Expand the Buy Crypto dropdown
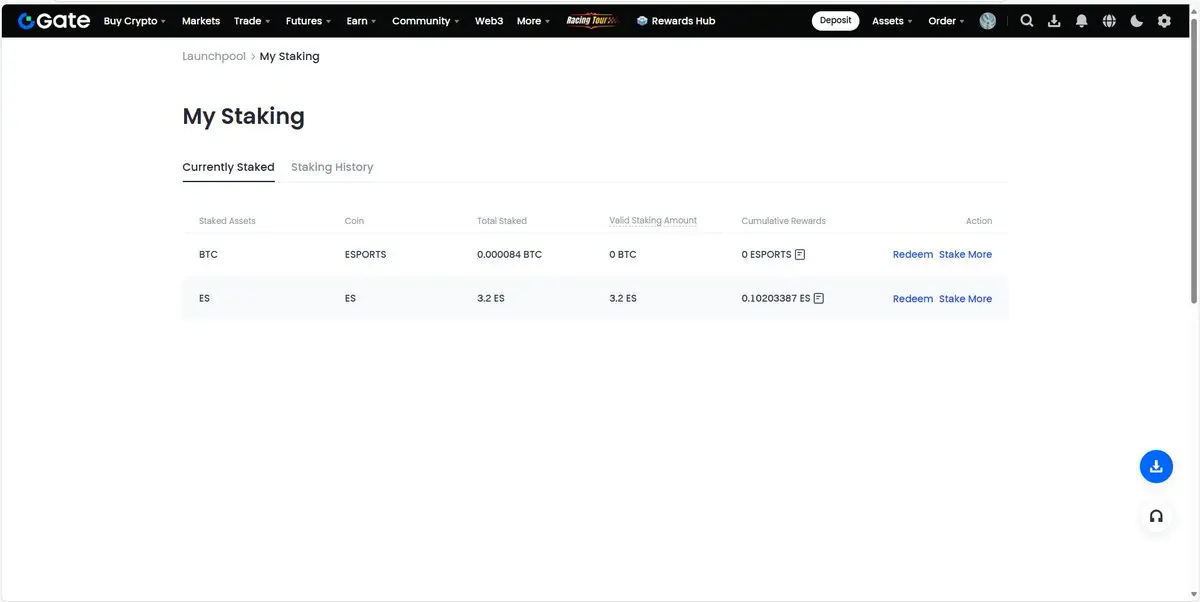1200x602 pixels. click(x=135, y=20)
